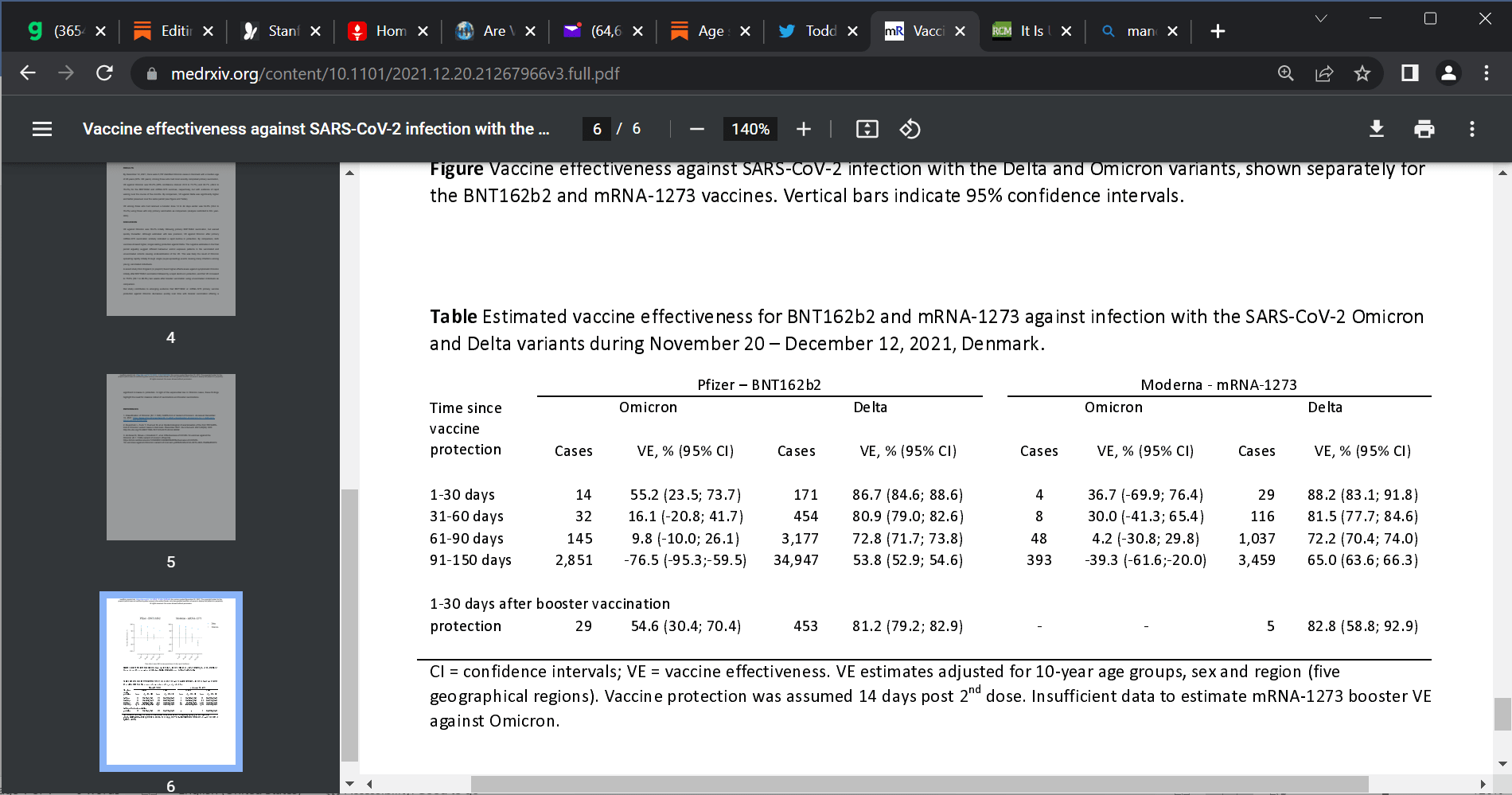This screenshot has height=795, width=1512.
Task: Zoom out the PDF with minus
Action: coord(697,129)
